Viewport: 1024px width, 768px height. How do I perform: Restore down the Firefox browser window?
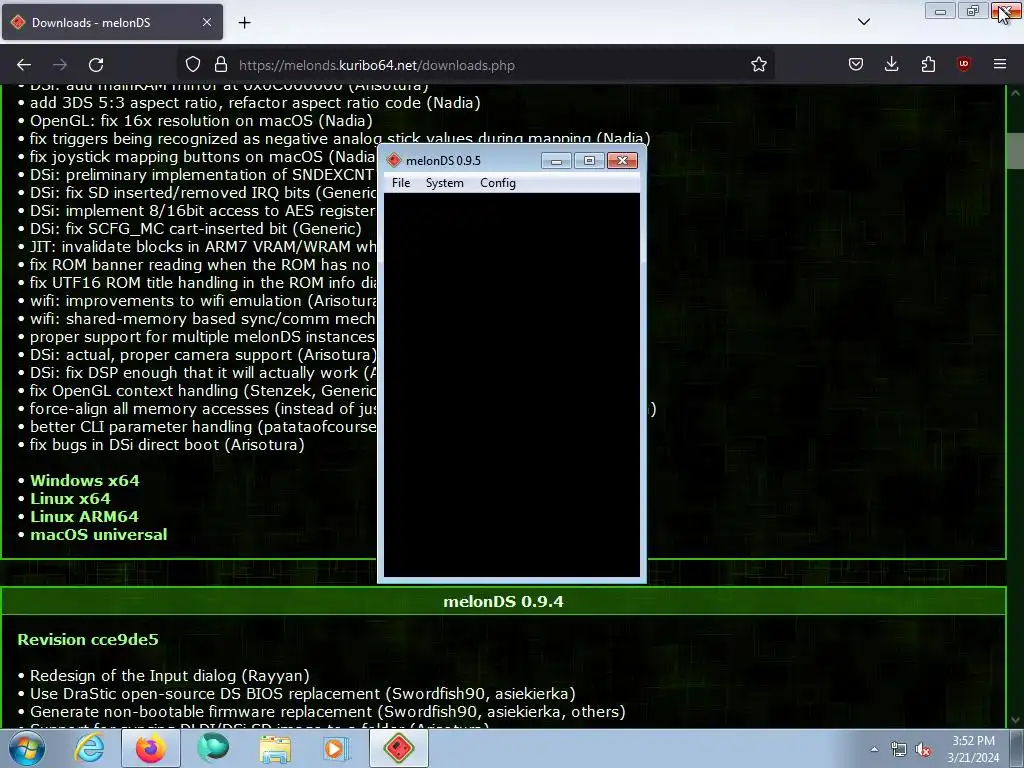pyautogui.click(x=972, y=11)
